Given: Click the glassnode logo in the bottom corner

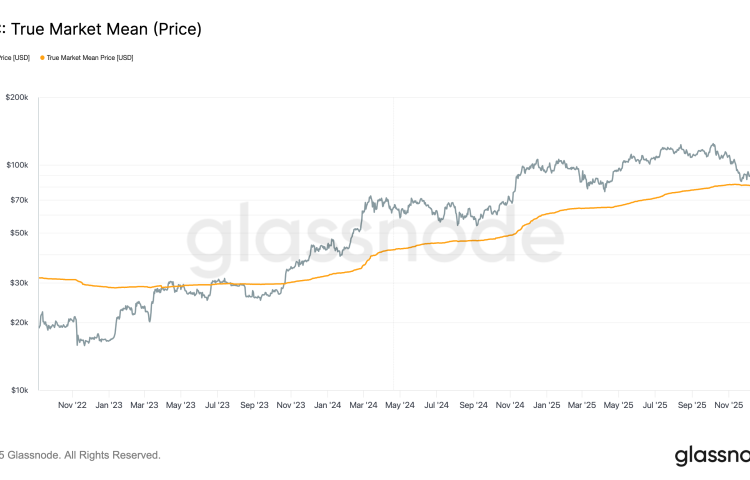Looking at the screenshot, I should click(x=712, y=456).
